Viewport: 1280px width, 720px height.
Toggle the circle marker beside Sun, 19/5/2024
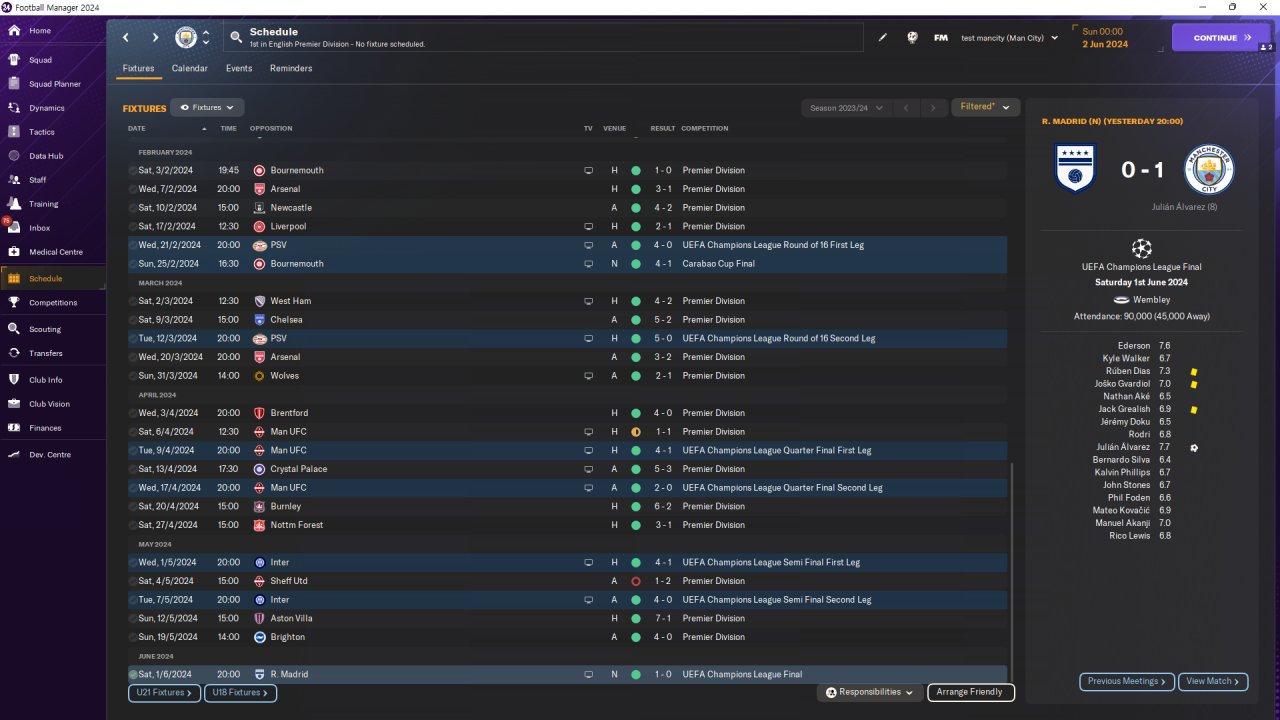(133, 637)
